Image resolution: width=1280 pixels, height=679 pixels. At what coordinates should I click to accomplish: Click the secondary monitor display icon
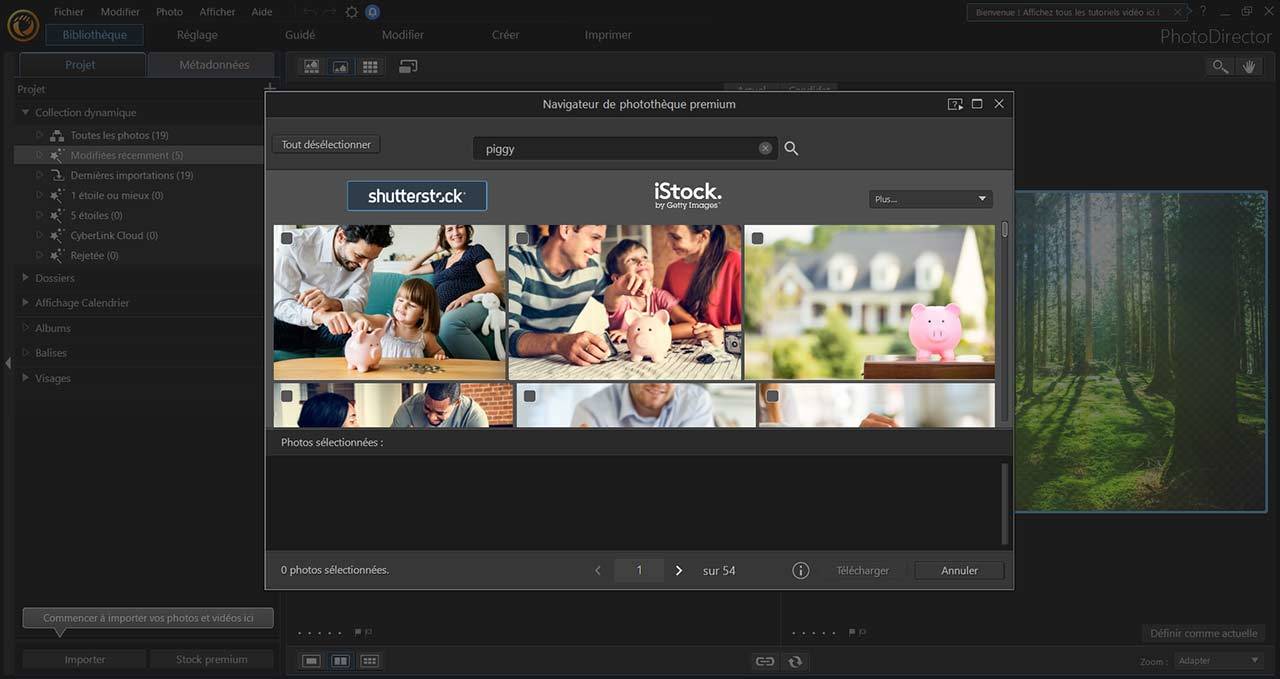pos(408,66)
